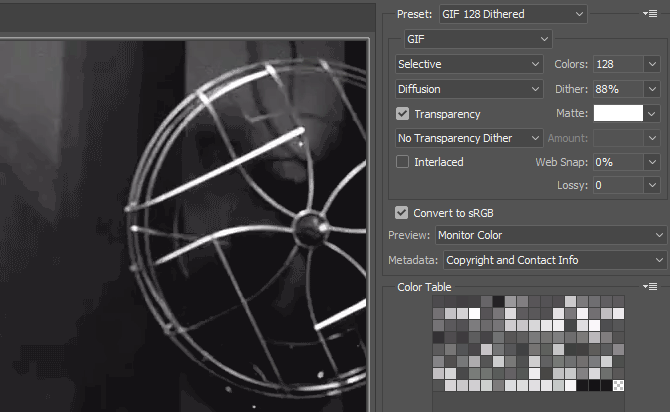Click the Colors field showing 128
This screenshot has height=412, width=670.
click(618, 64)
